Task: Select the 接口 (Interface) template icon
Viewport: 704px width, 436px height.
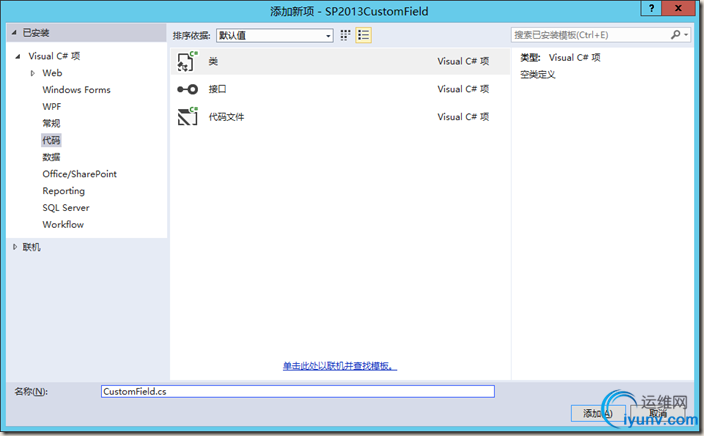Action: click(187, 89)
